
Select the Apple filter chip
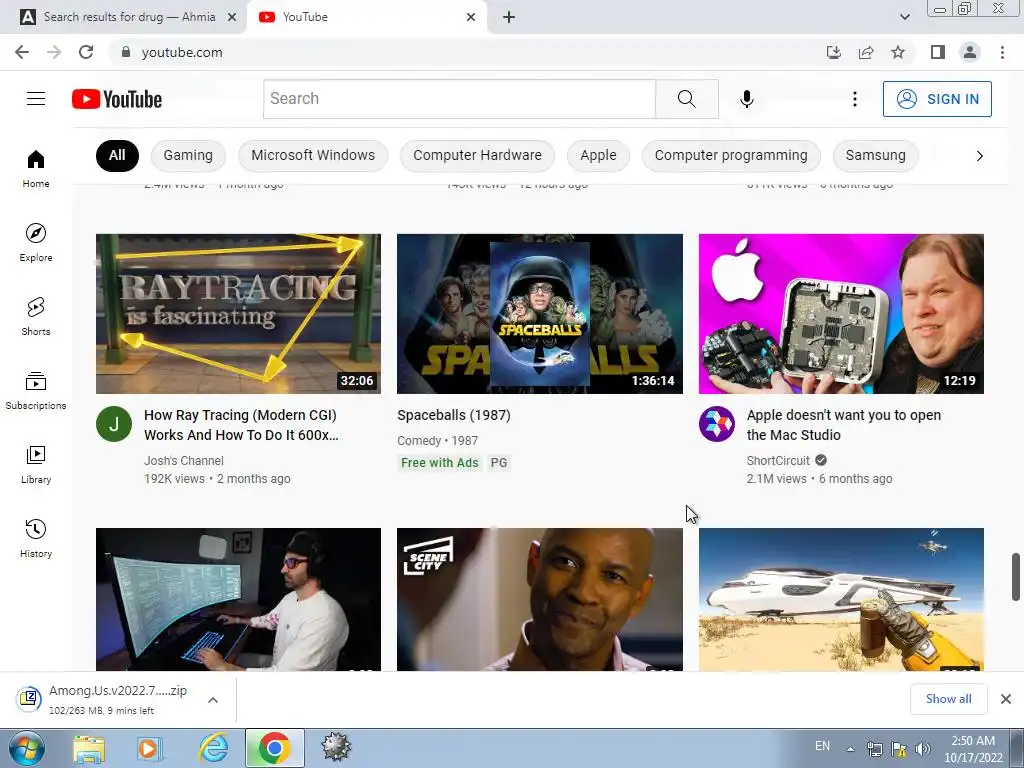[x=598, y=155]
